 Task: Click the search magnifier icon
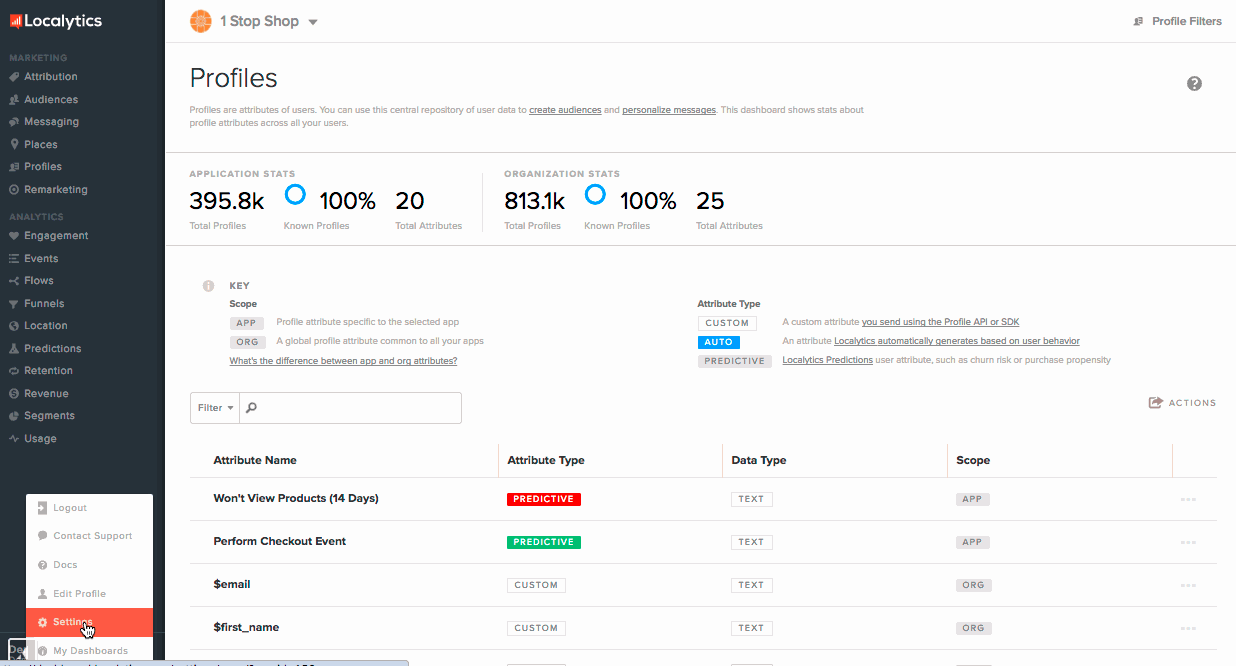(252, 408)
